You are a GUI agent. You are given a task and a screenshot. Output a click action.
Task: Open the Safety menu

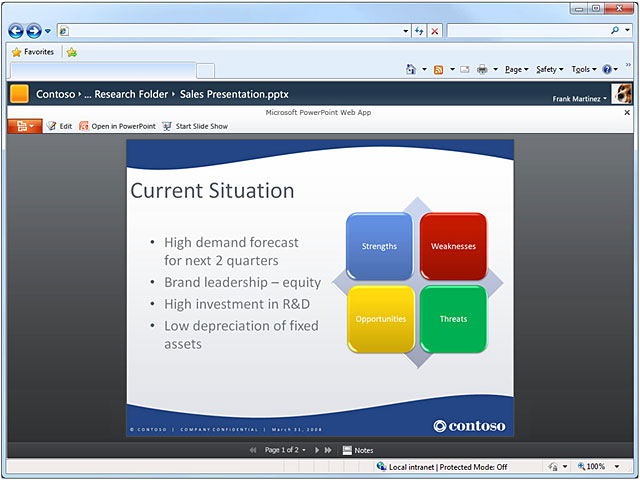[x=550, y=69]
